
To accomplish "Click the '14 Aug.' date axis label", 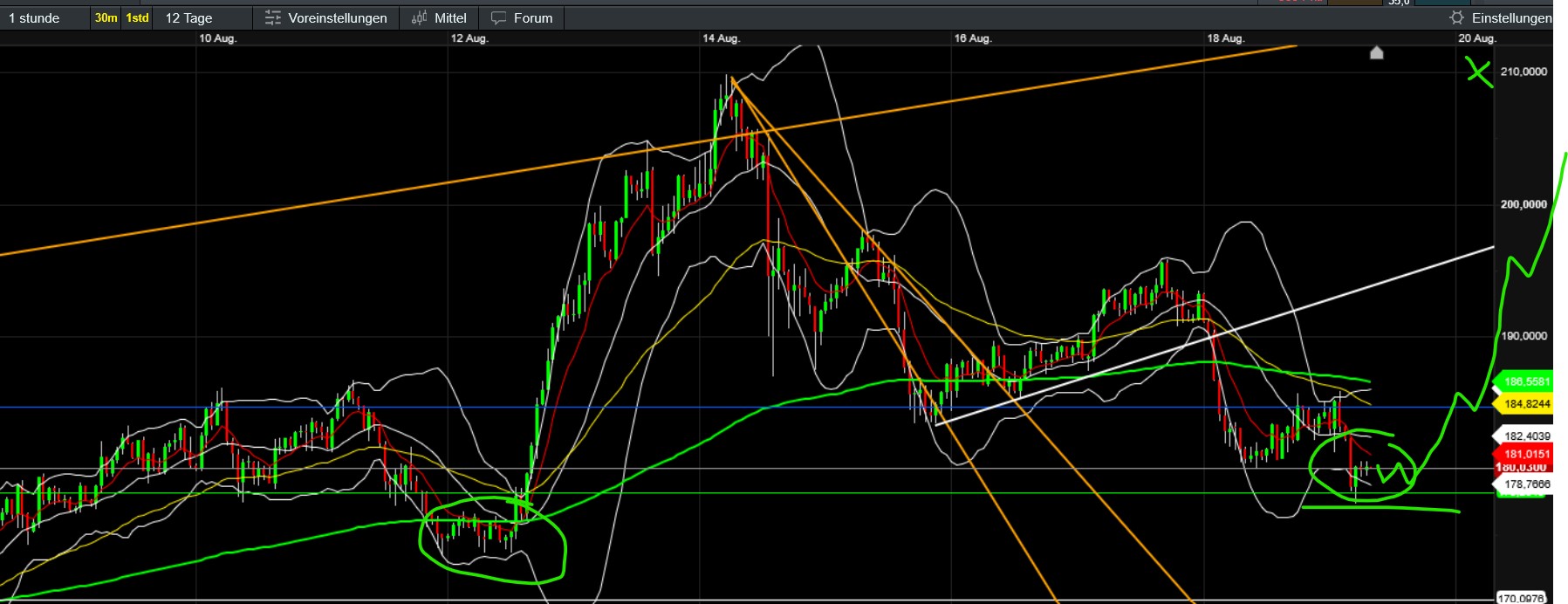I will [721, 38].
